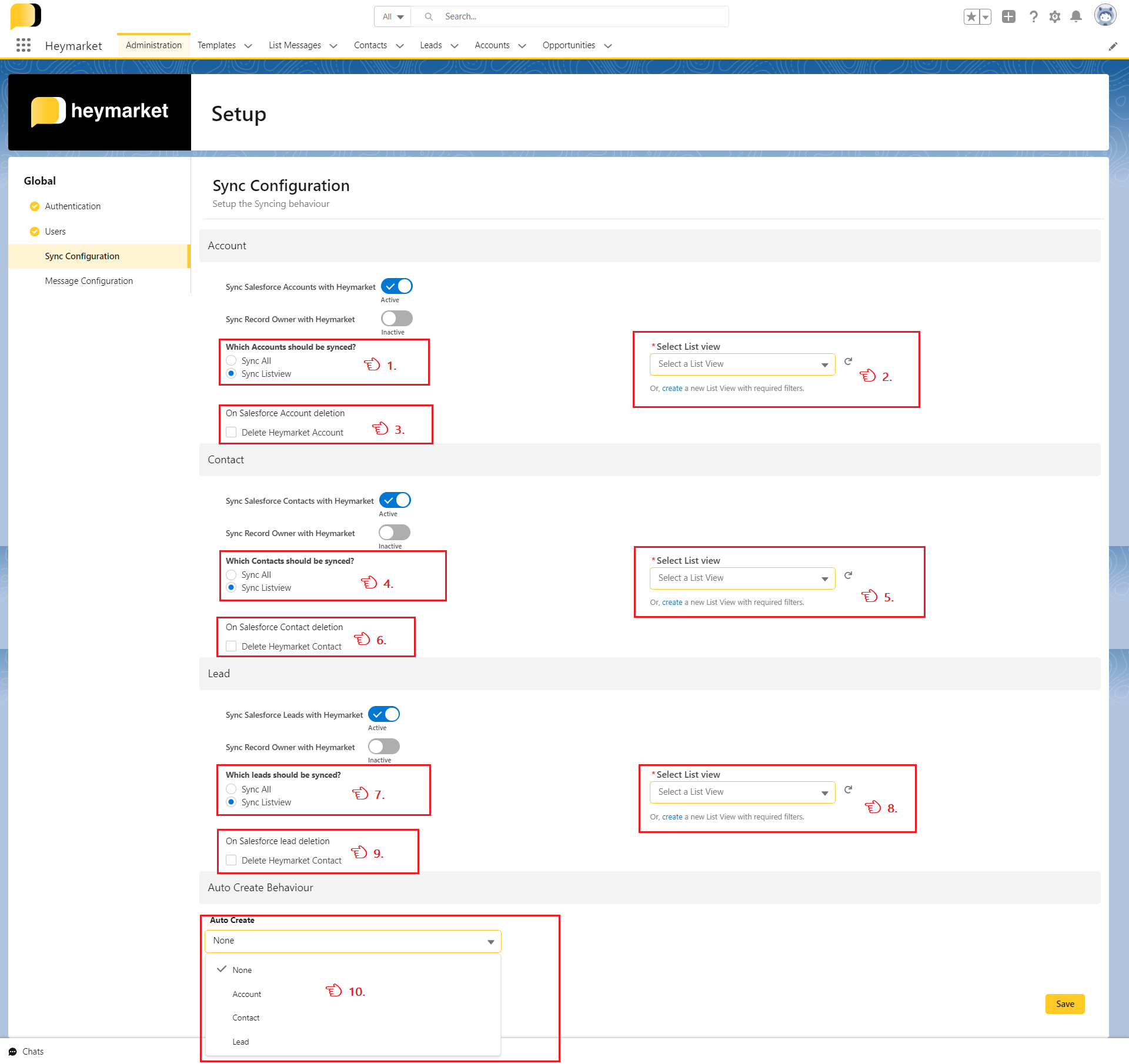Click create link under Lead list view
Image resolution: width=1129 pixels, height=1064 pixels.
point(672,817)
